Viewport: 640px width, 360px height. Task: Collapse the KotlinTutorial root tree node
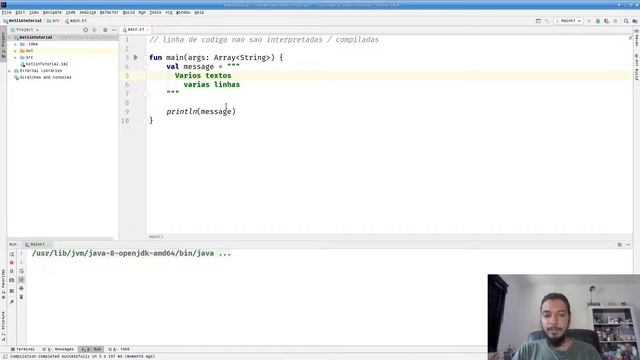[10, 37]
